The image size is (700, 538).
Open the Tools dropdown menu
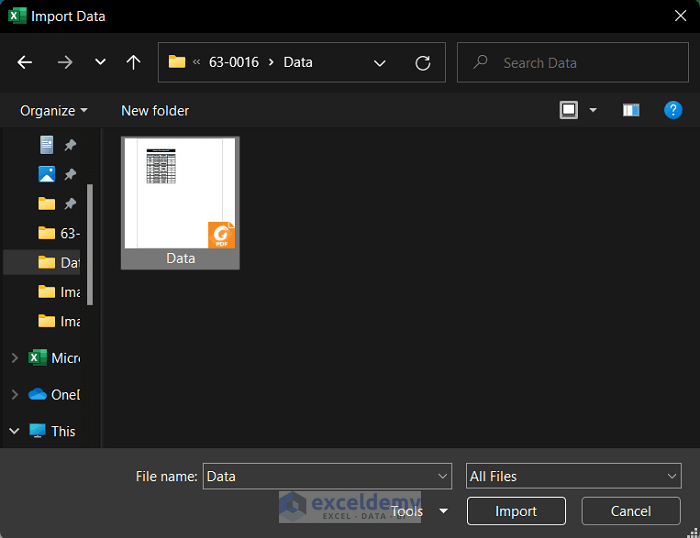[420, 511]
